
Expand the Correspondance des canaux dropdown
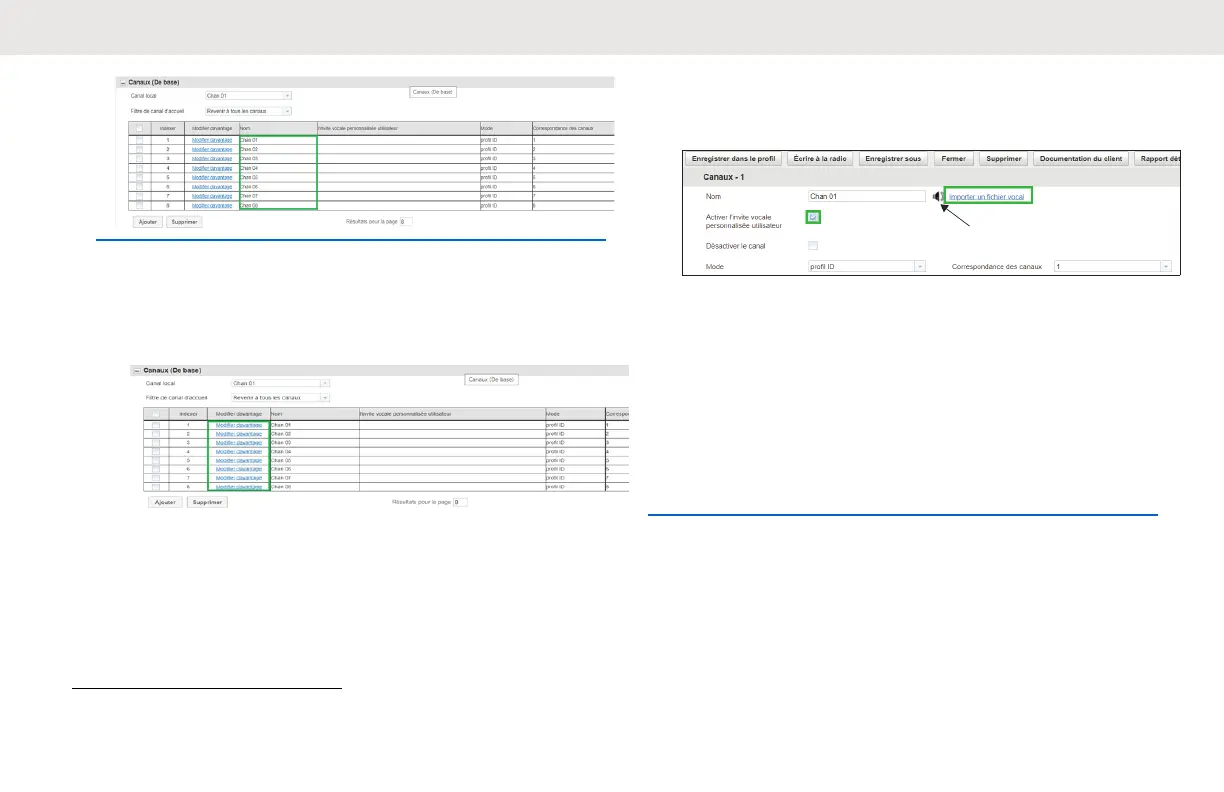pyautogui.click(x=1111, y=267)
